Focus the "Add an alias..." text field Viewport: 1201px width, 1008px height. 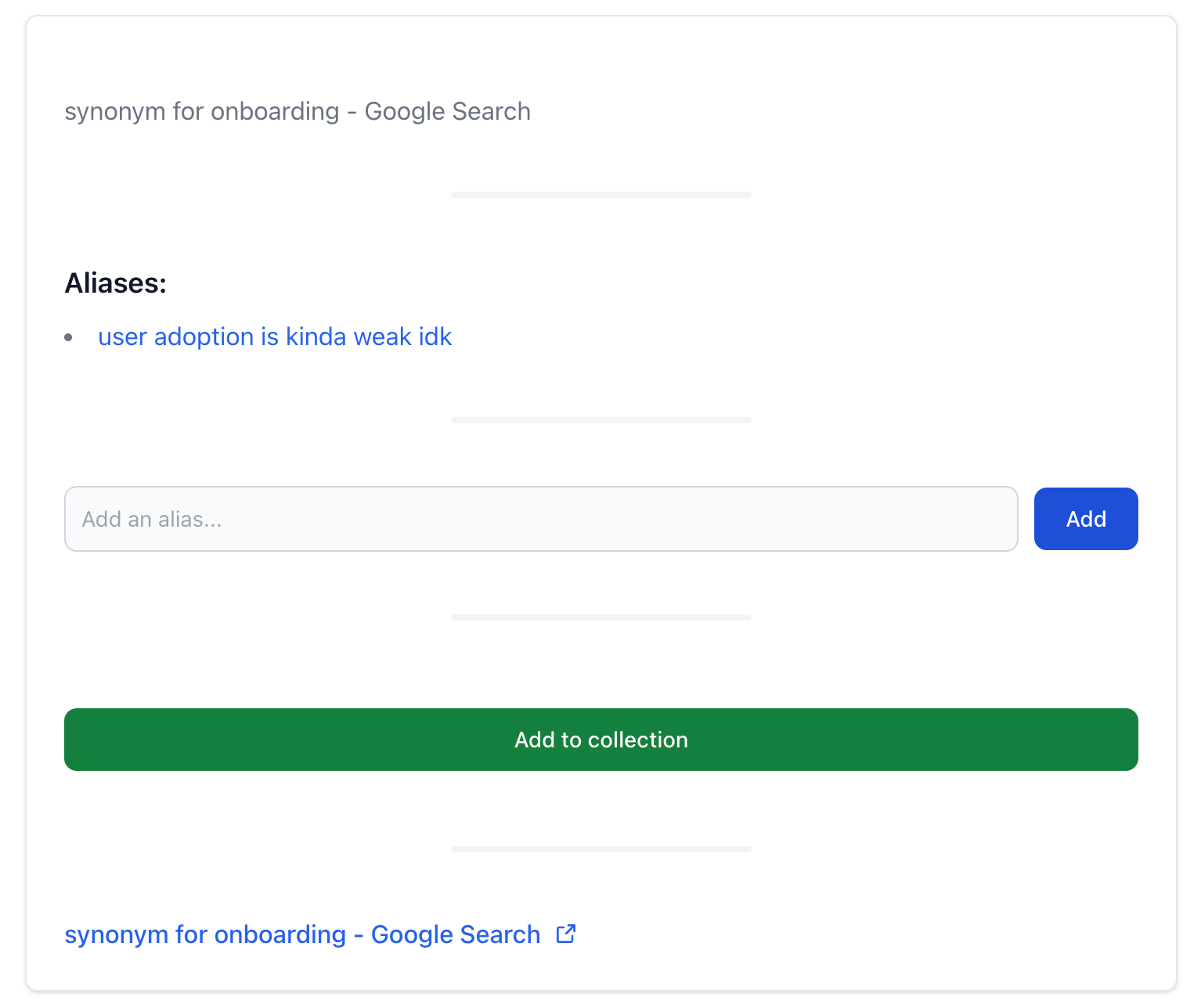tap(540, 519)
